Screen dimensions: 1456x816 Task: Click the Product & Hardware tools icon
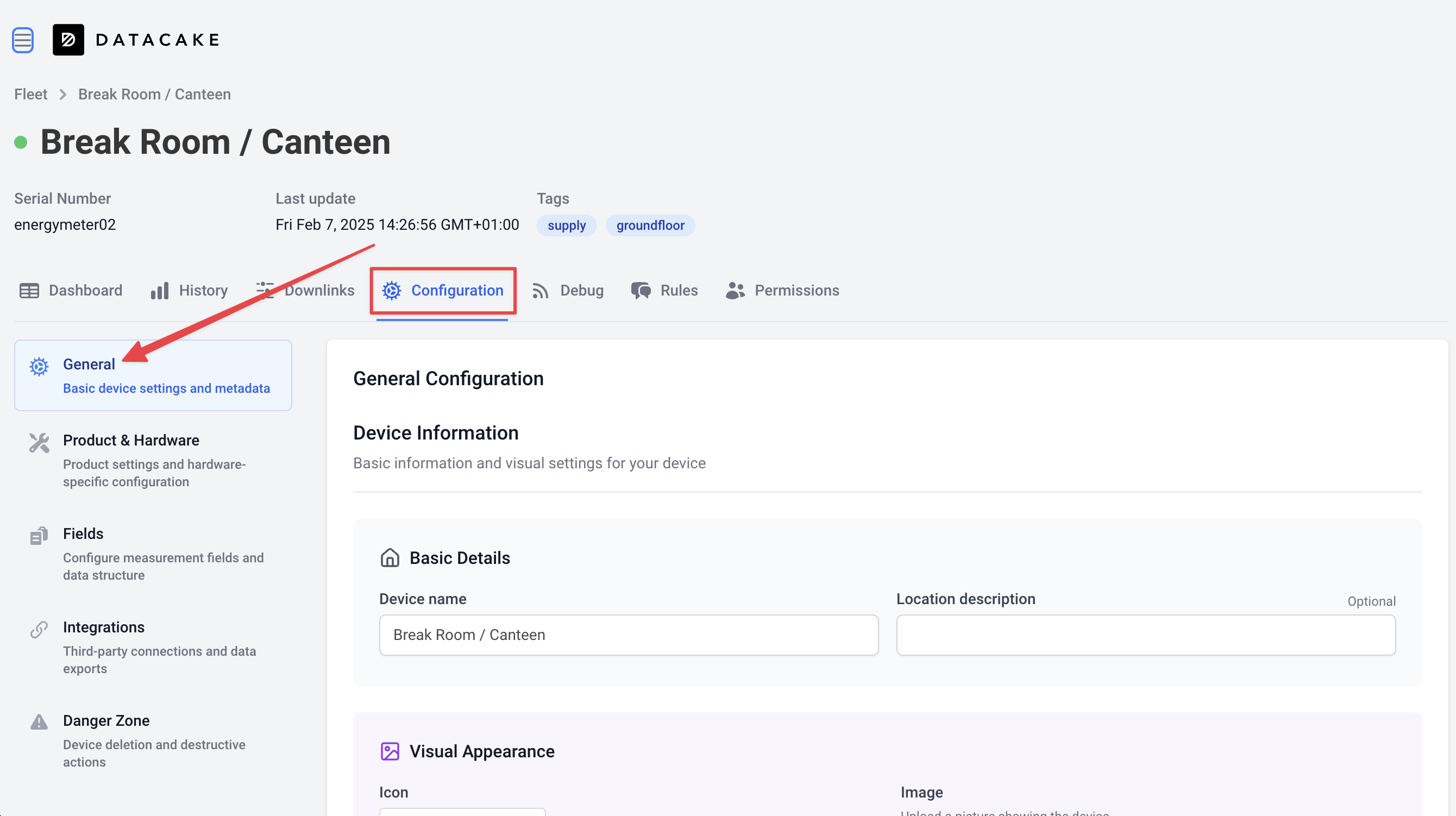39,443
